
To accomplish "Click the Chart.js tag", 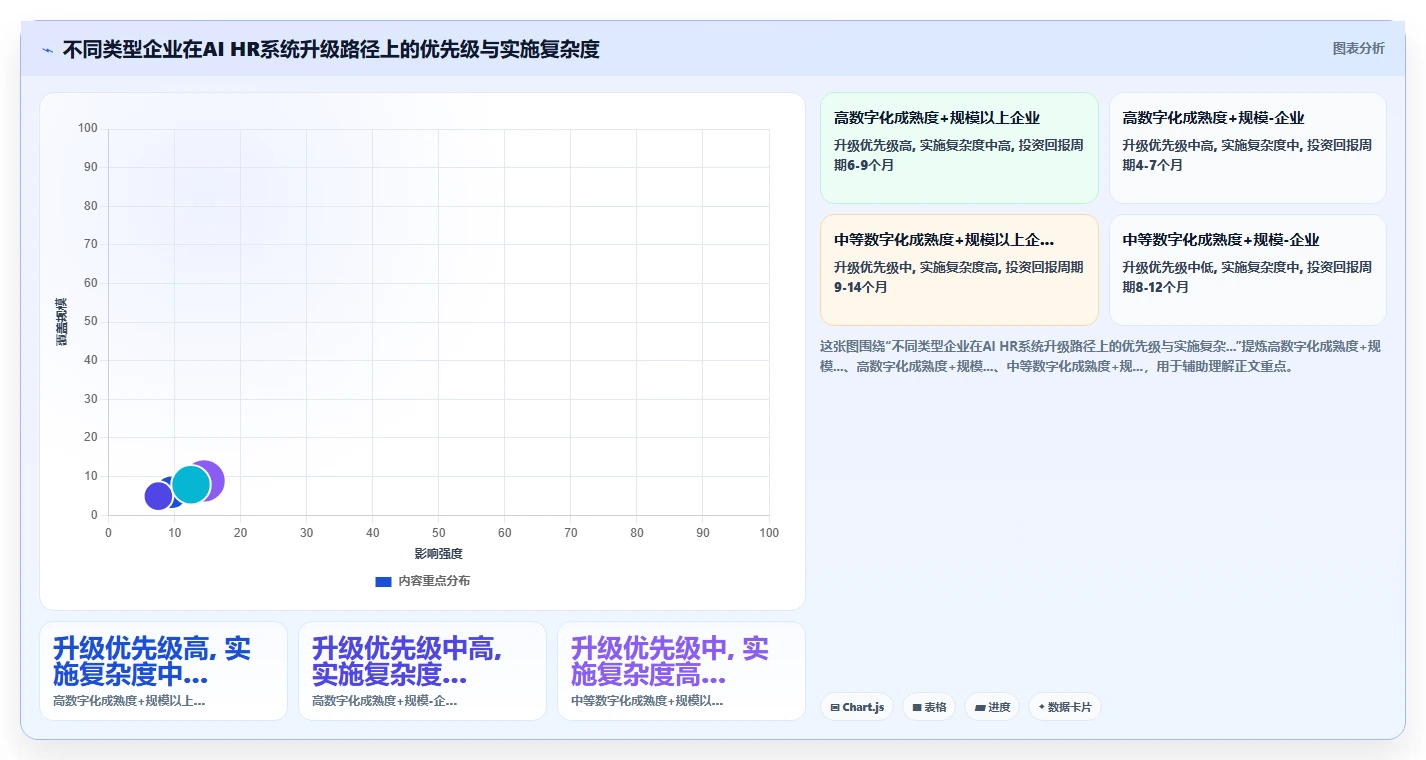I will point(856,707).
